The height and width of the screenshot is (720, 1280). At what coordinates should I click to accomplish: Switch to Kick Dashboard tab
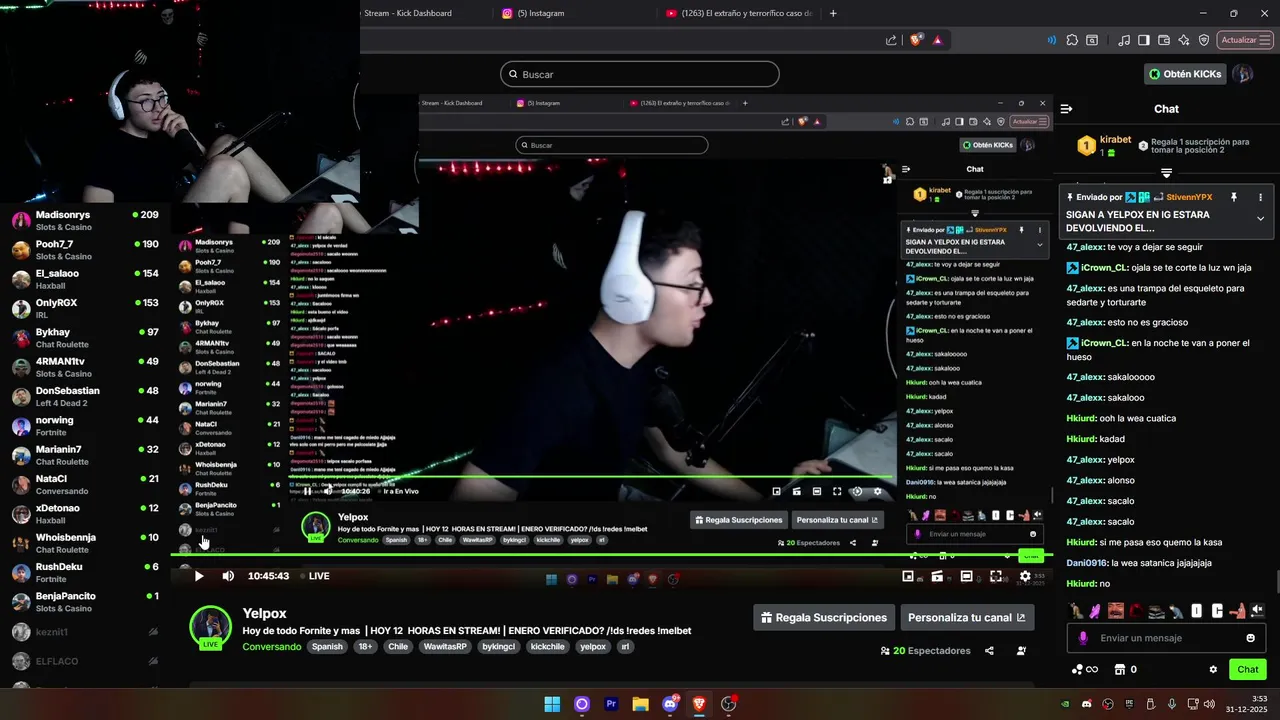(x=407, y=13)
